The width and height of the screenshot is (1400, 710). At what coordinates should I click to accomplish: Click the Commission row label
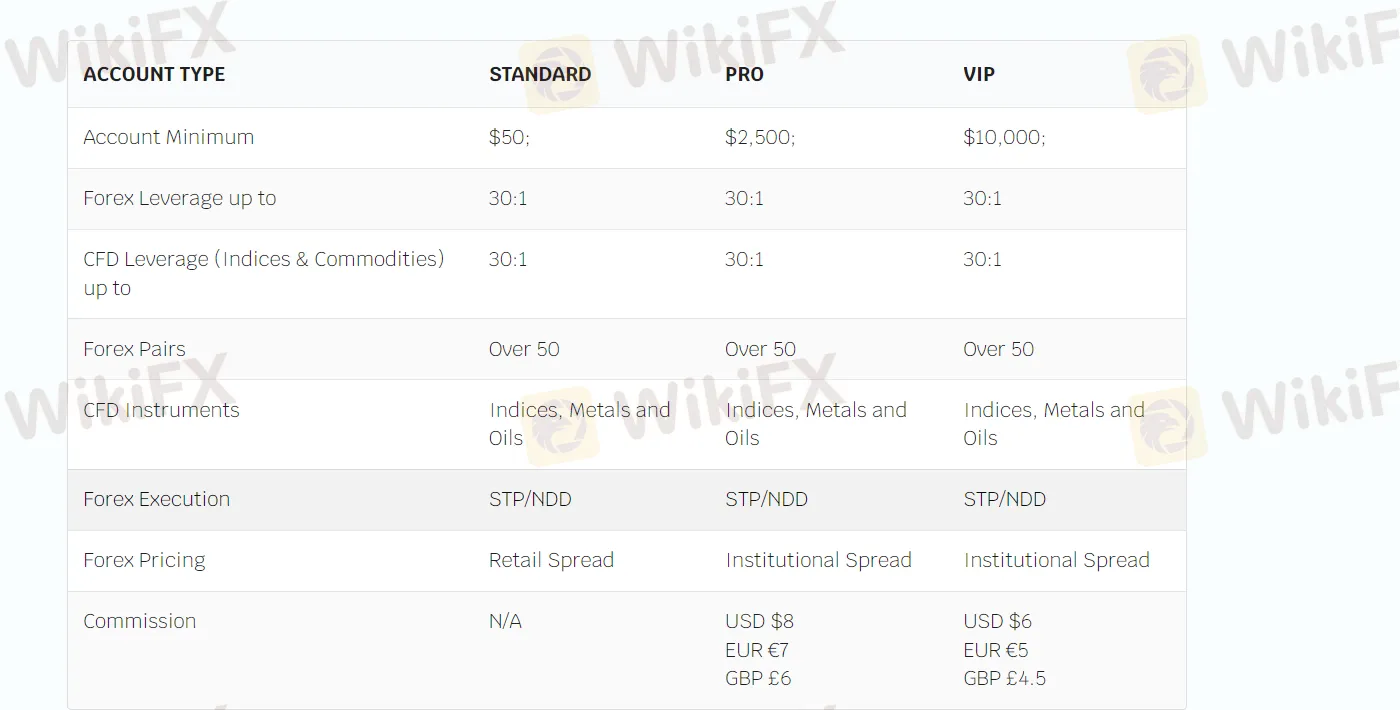pyautogui.click(x=139, y=621)
